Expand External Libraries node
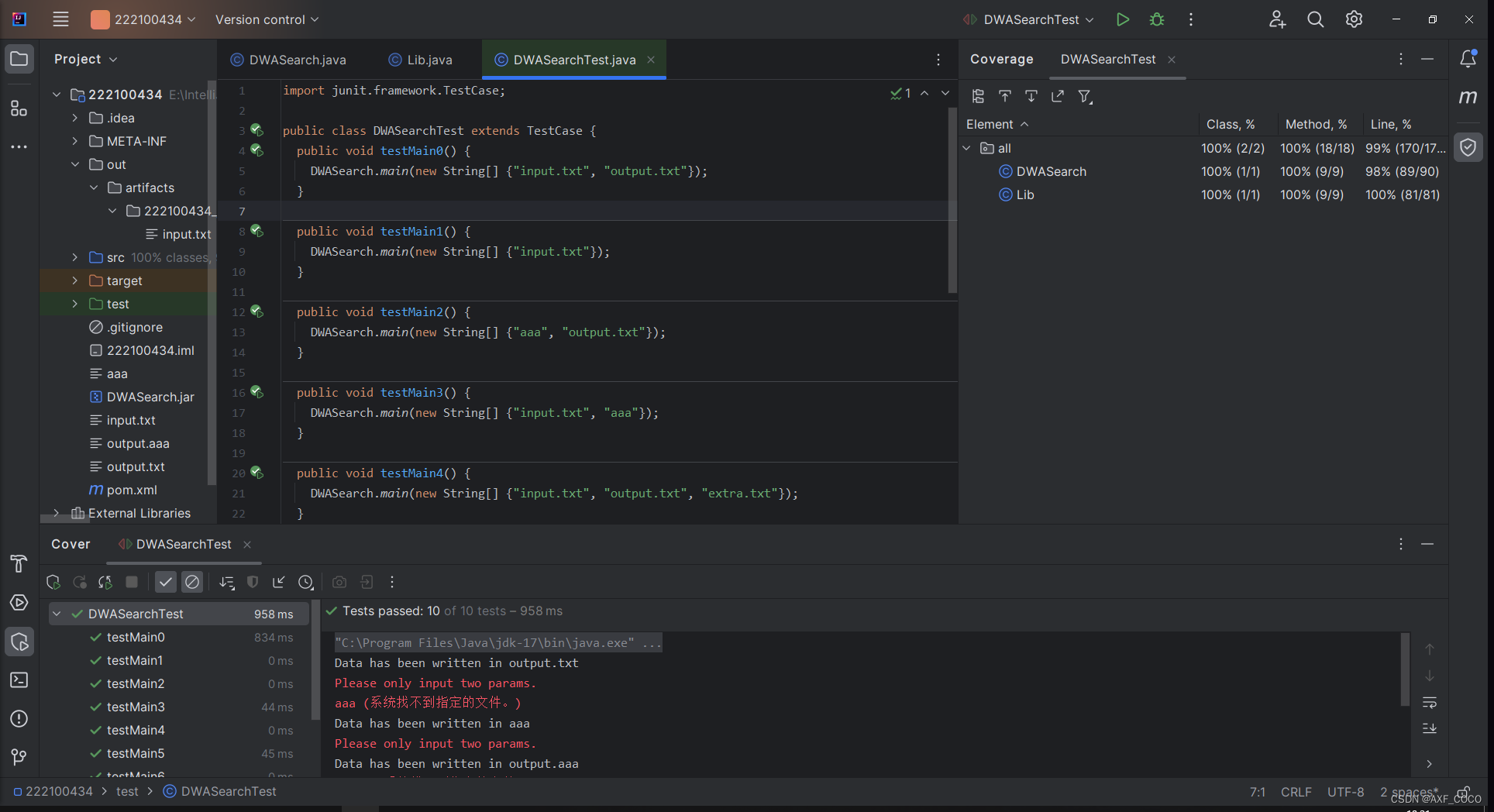The image size is (1494, 812). pos(57,513)
